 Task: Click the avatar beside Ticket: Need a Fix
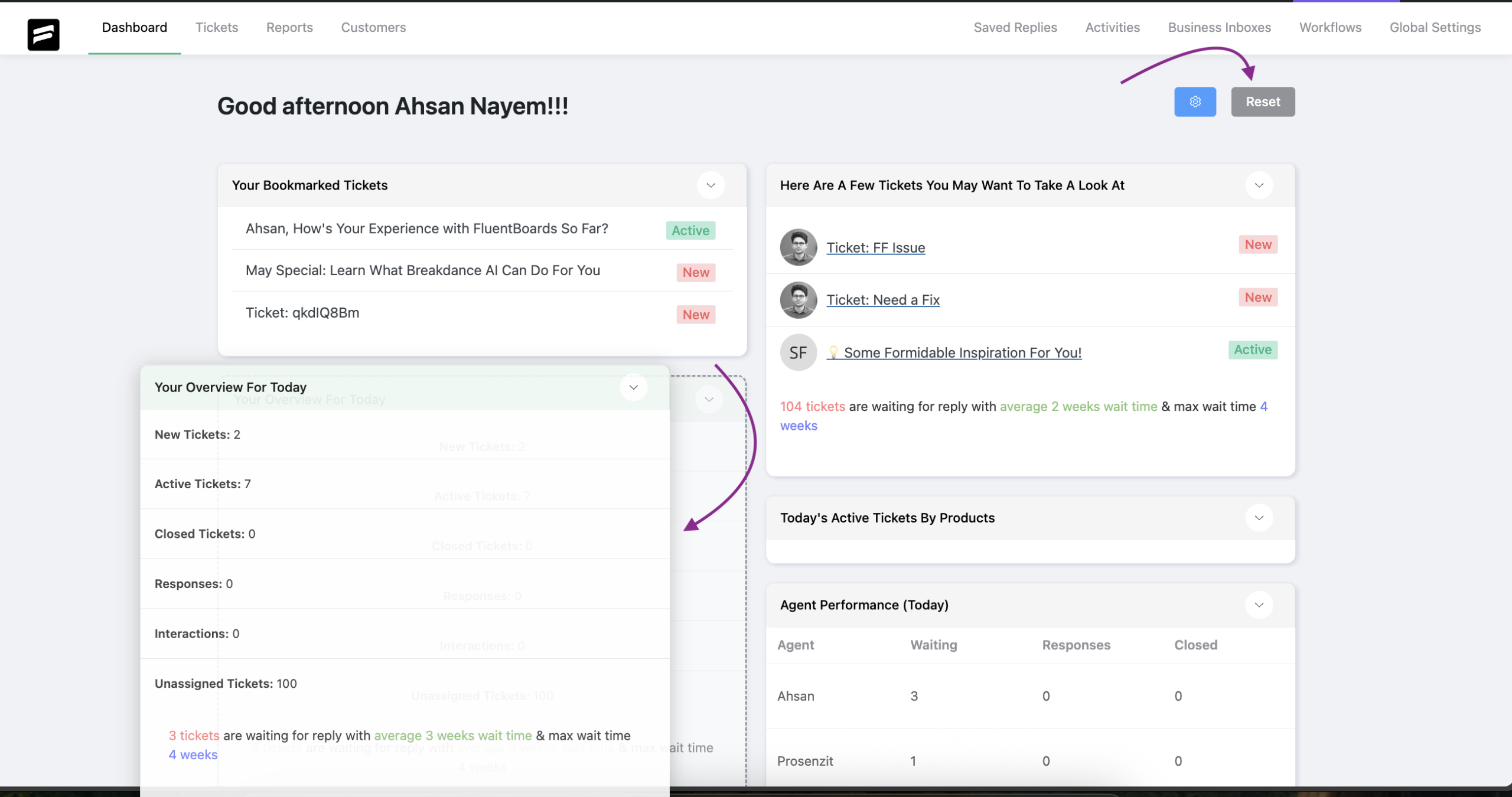(x=797, y=300)
